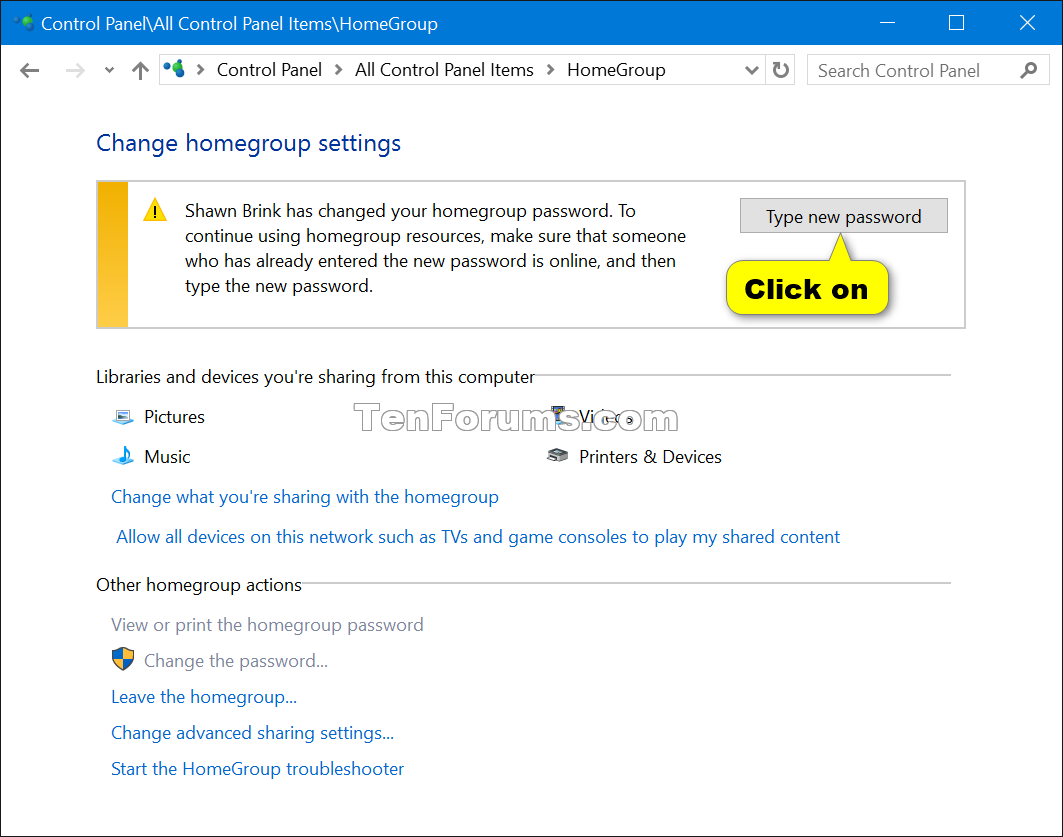Open Change what you're sharing with homegroup

(x=305, y=497)
